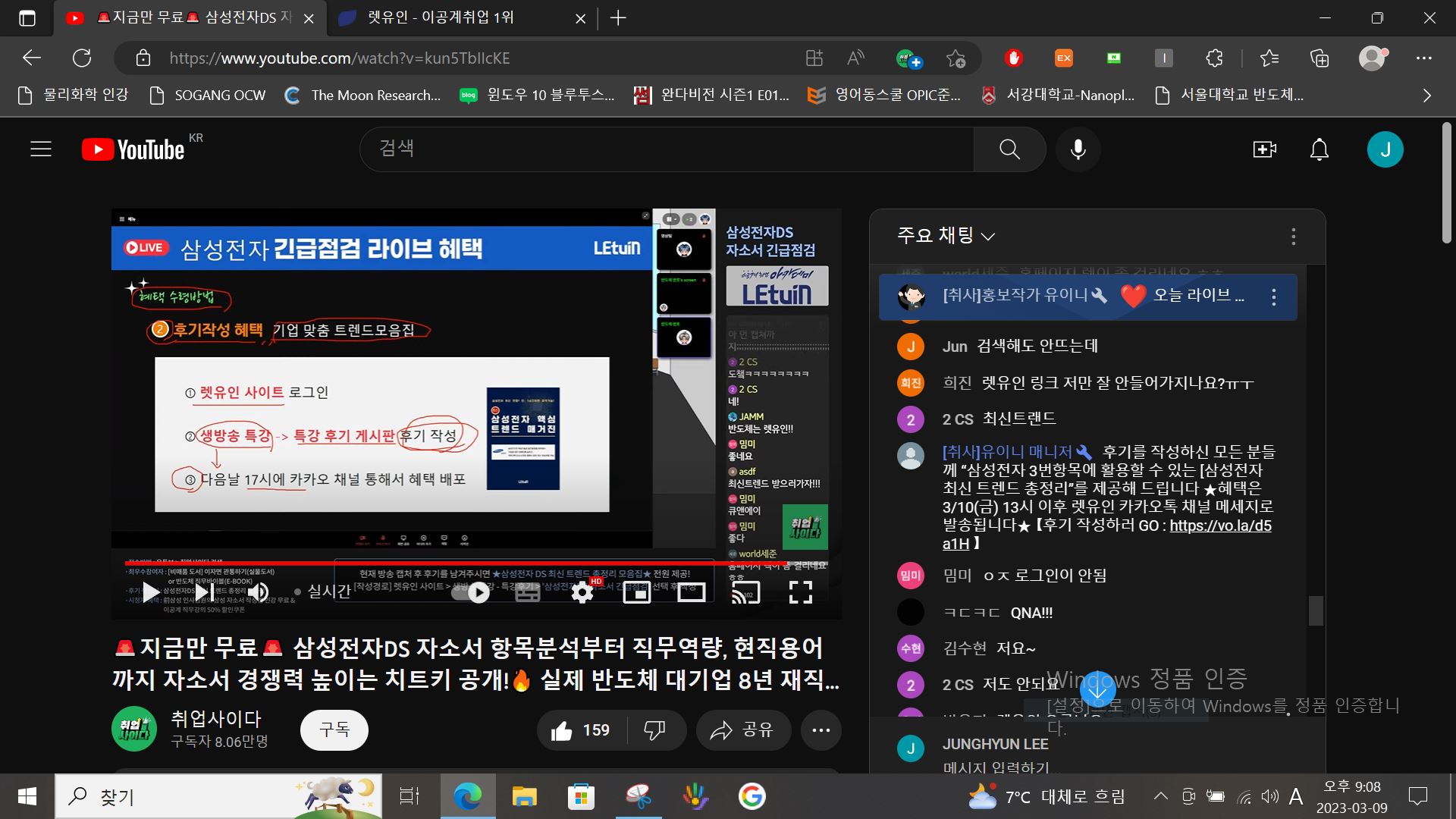Open YouTube notifications bell

click(1319, 149)
